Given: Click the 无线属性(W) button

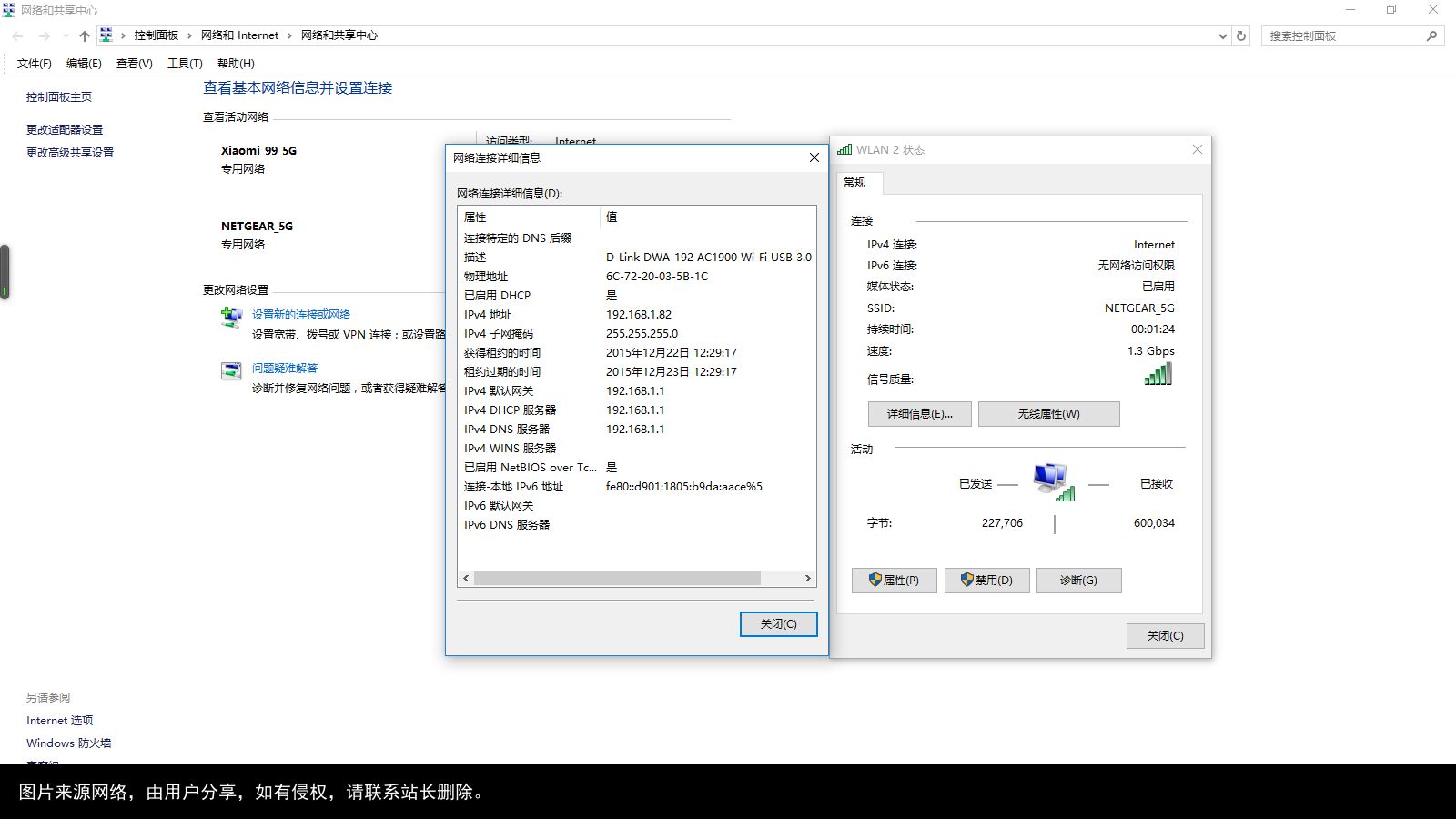Looking at the screenshot, I should [1048, 413].
